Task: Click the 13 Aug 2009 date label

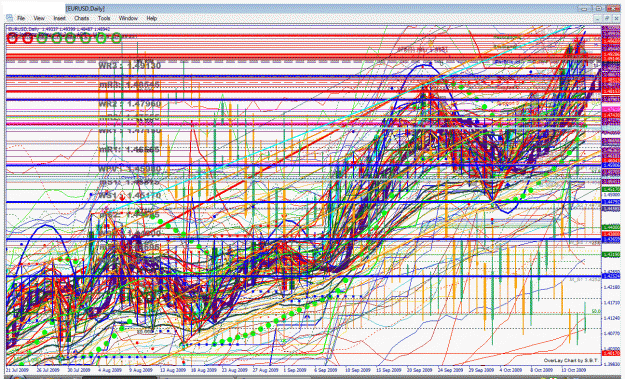Action: point(173,370)
